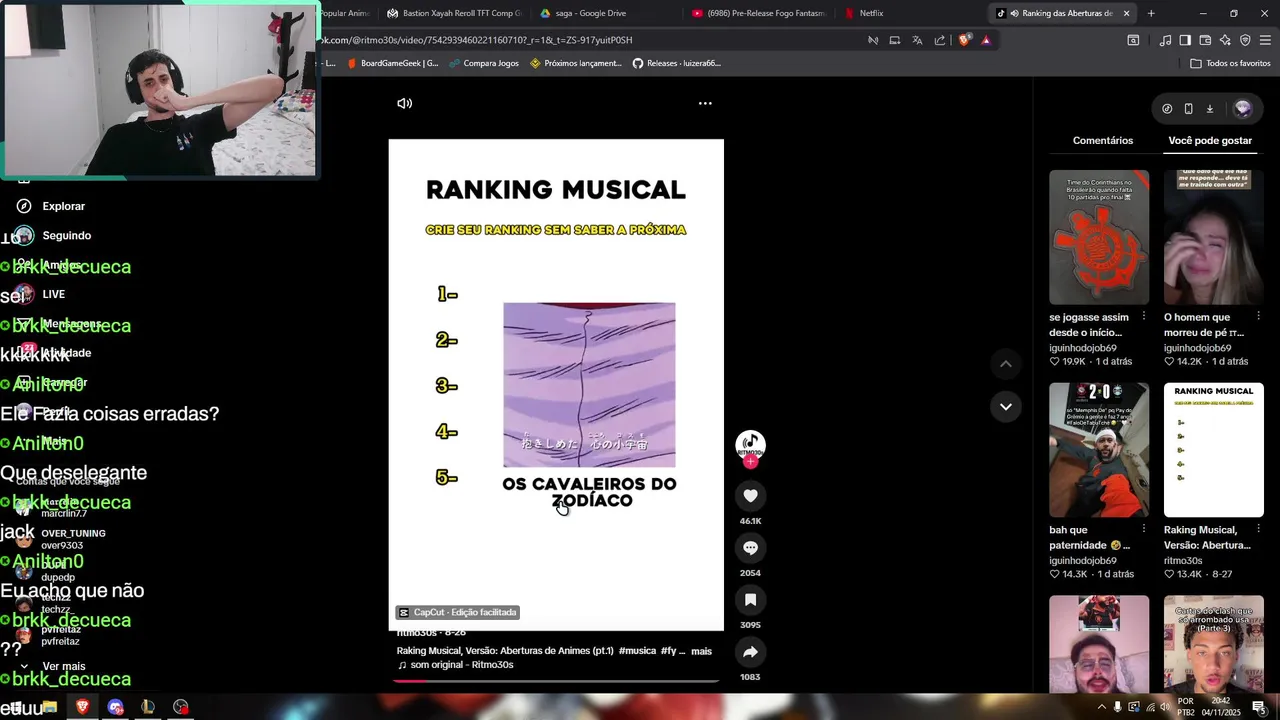This screenshot has height=720, width=1280.
Task: Open crying woman video thumbnail
Action: [x=1213, y=237]
